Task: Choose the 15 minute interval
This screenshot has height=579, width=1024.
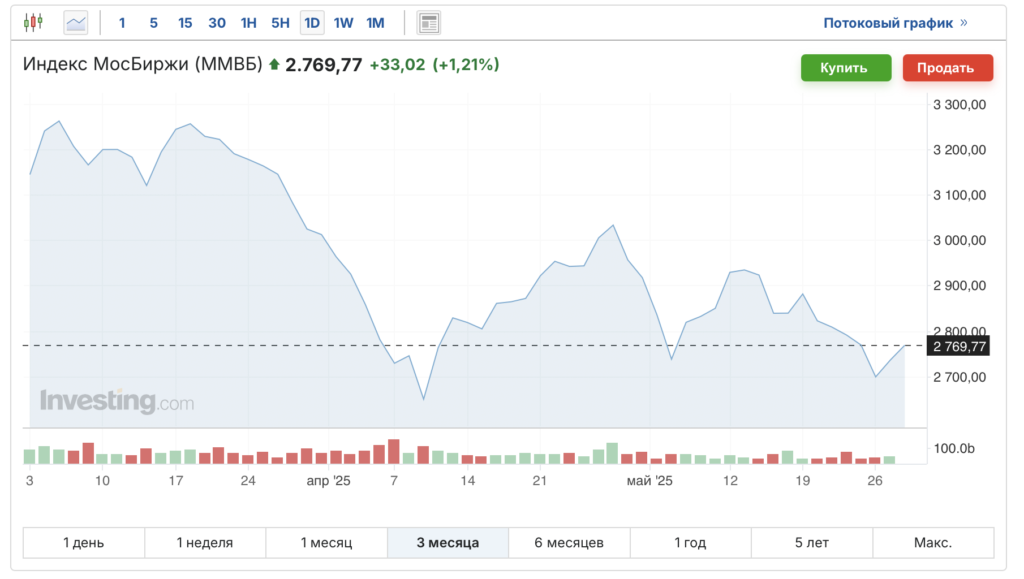Action: pyautogui.click(x=185, y=22)
